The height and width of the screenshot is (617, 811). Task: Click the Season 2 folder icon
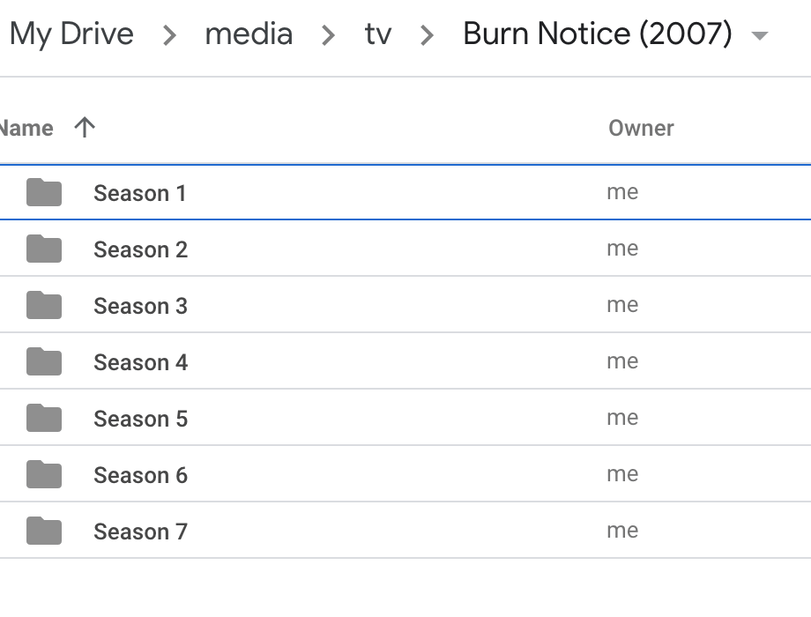(44, 248)
